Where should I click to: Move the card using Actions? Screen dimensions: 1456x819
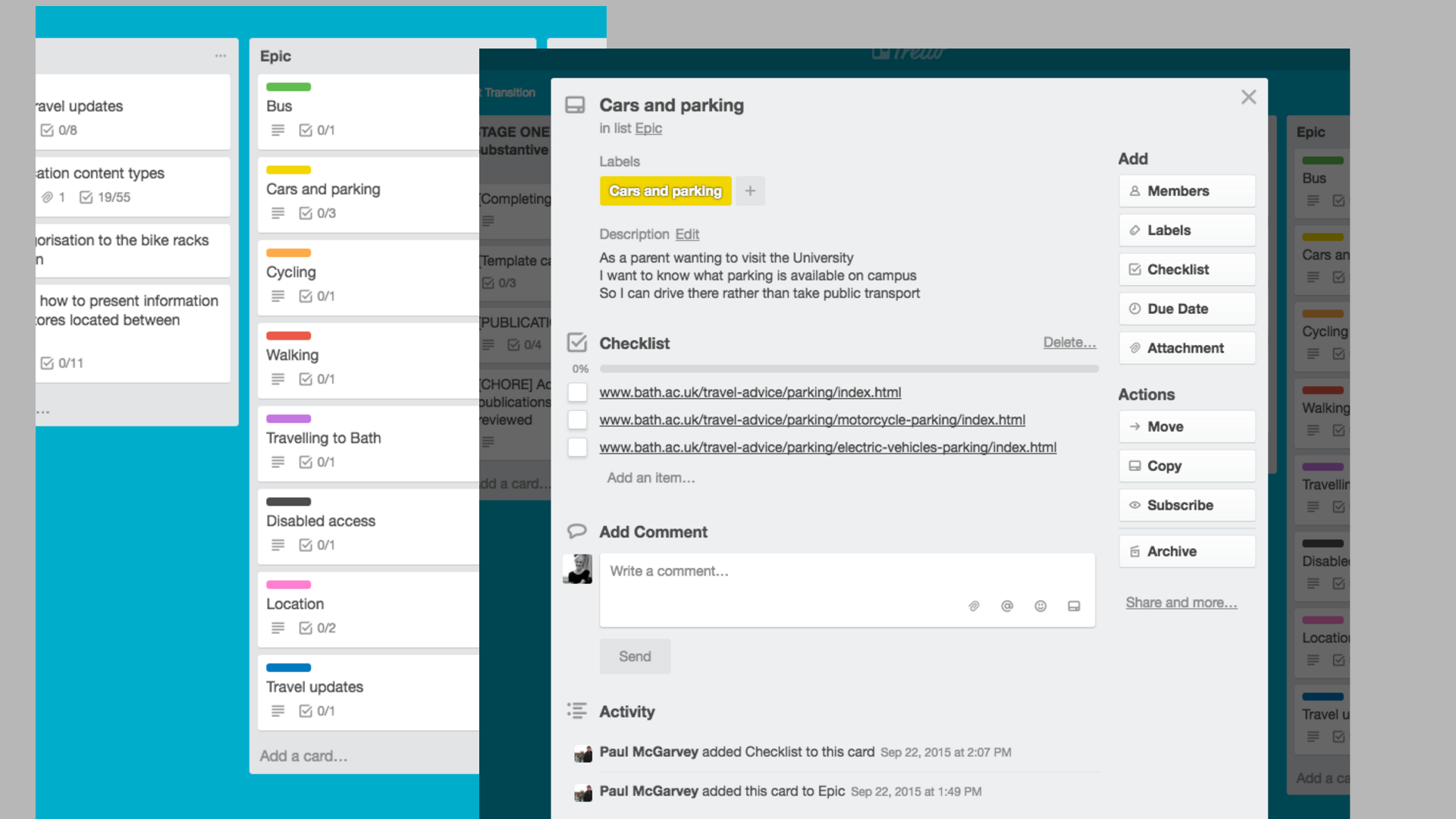(1187, 427)
